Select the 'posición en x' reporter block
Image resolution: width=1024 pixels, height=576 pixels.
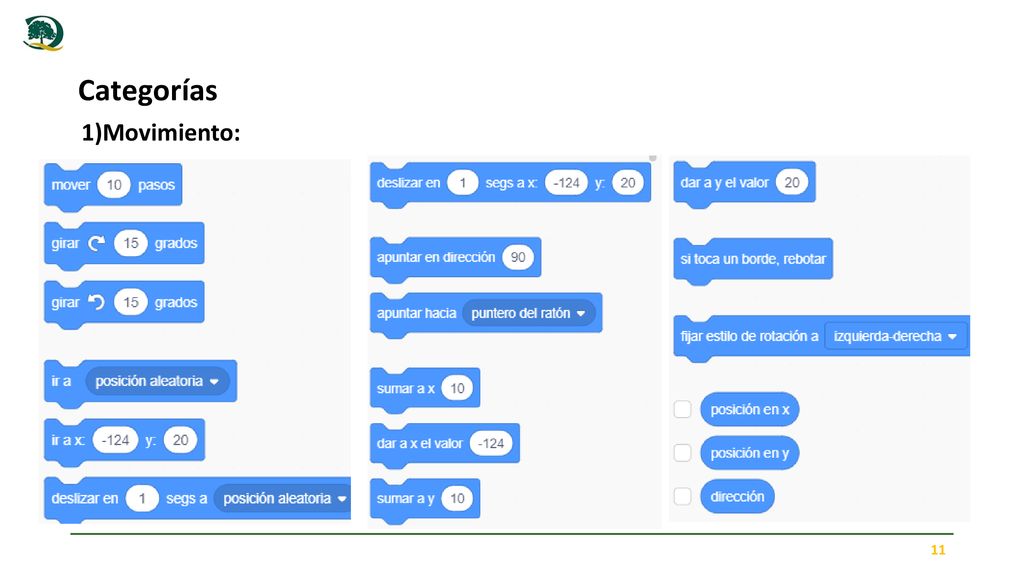[750, 409]
